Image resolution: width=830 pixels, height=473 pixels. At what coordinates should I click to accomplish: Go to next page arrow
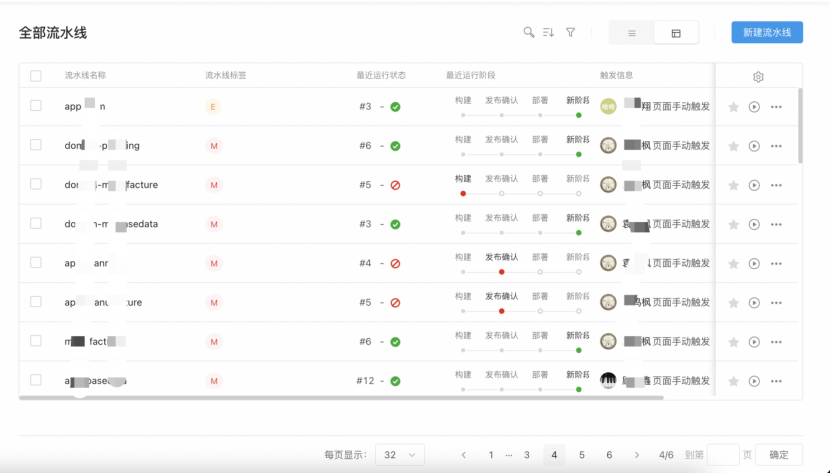pyautogui.click(x=637, y=454)
